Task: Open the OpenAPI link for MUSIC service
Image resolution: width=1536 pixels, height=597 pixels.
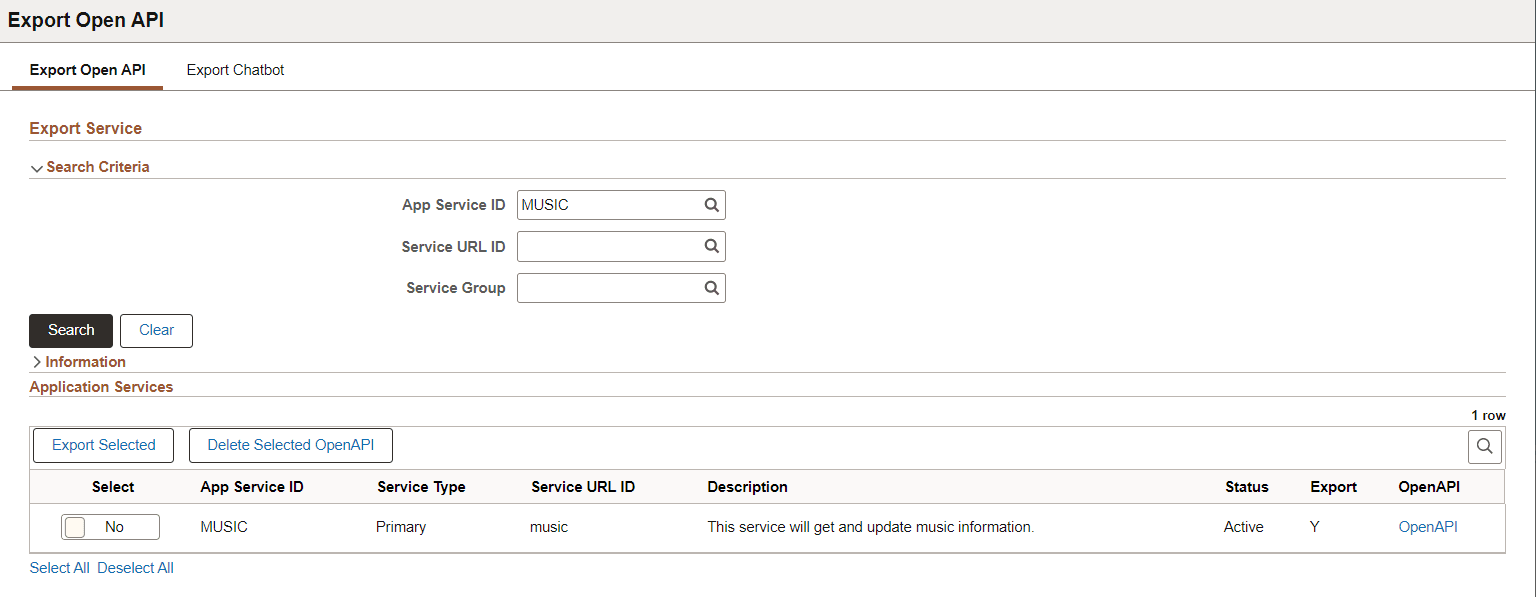Action: [x=1428, y=526]
